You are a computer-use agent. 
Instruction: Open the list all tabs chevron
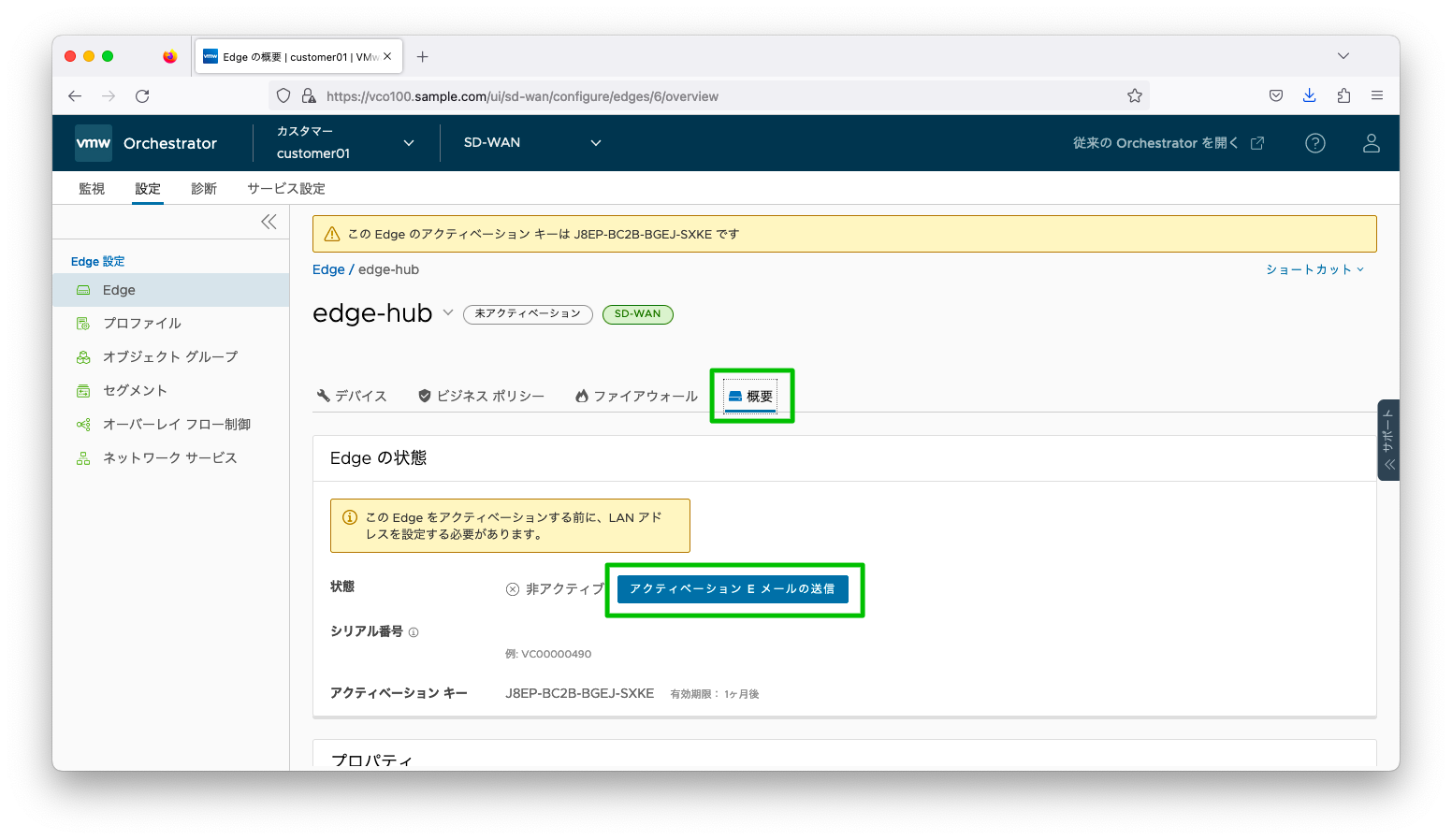[1343, 56]
